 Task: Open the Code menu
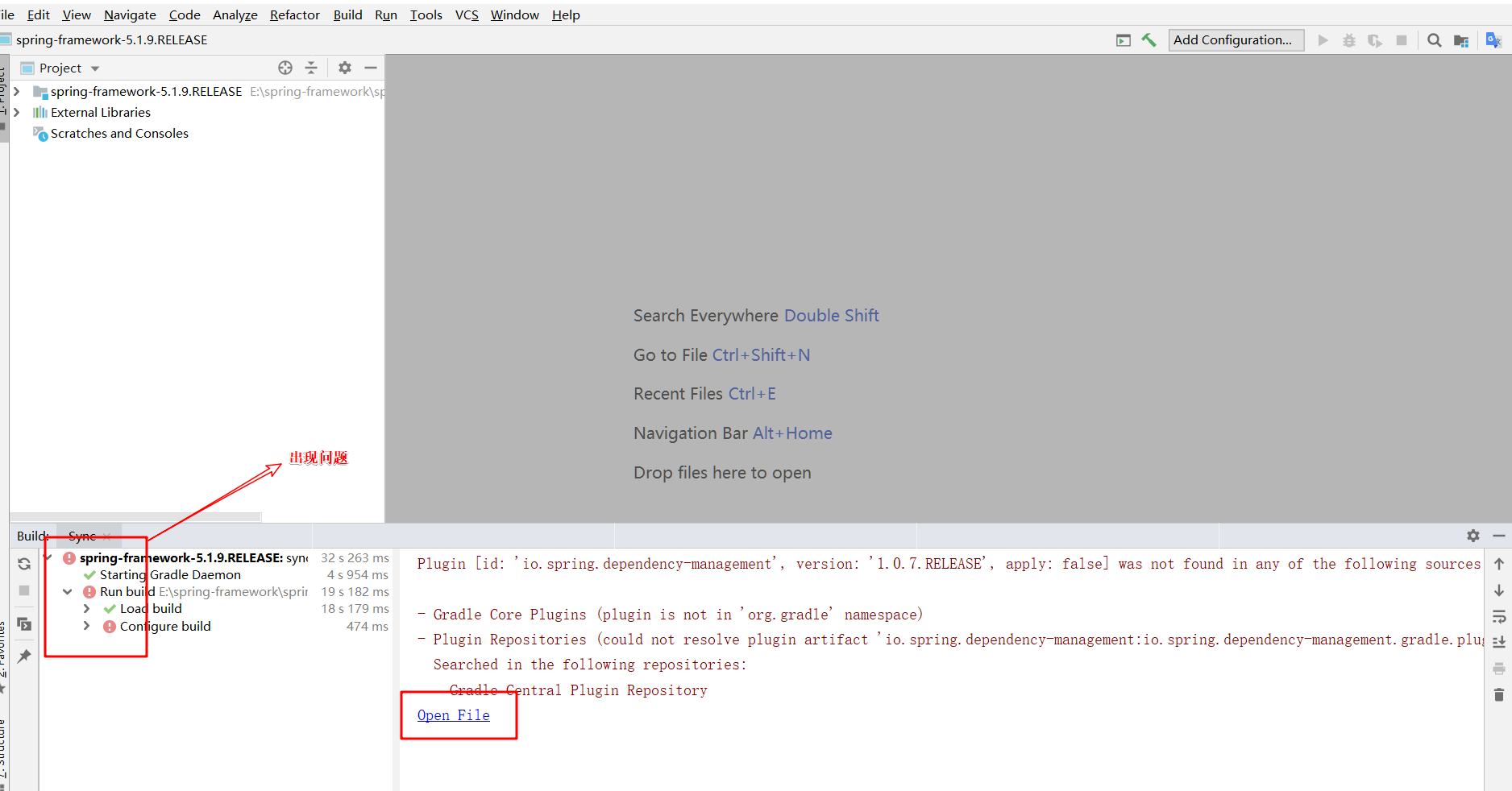click(x=185, y=14)
